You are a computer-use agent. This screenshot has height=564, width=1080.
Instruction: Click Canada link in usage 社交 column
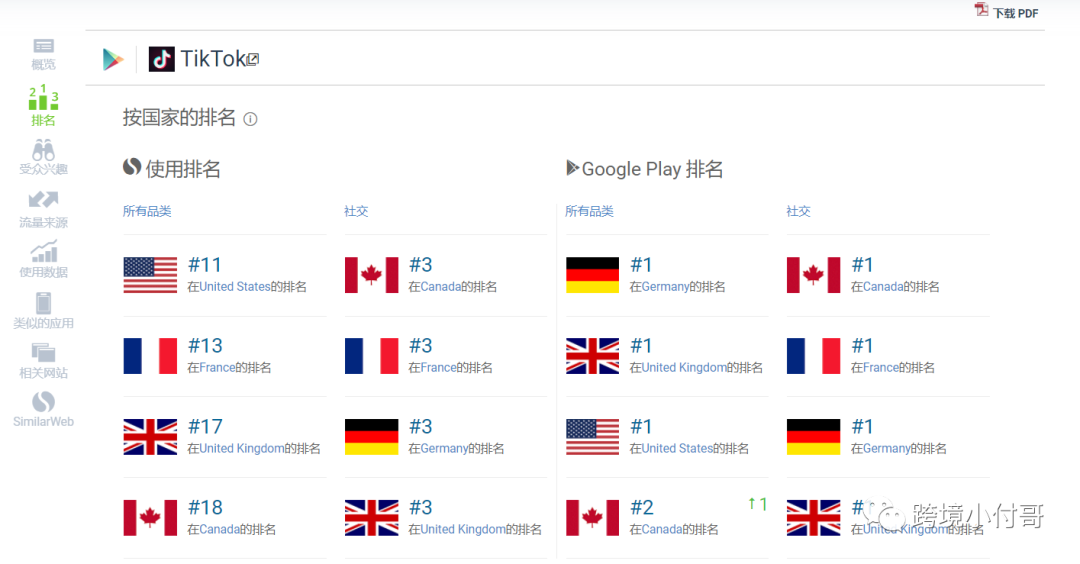click(440, 287)
